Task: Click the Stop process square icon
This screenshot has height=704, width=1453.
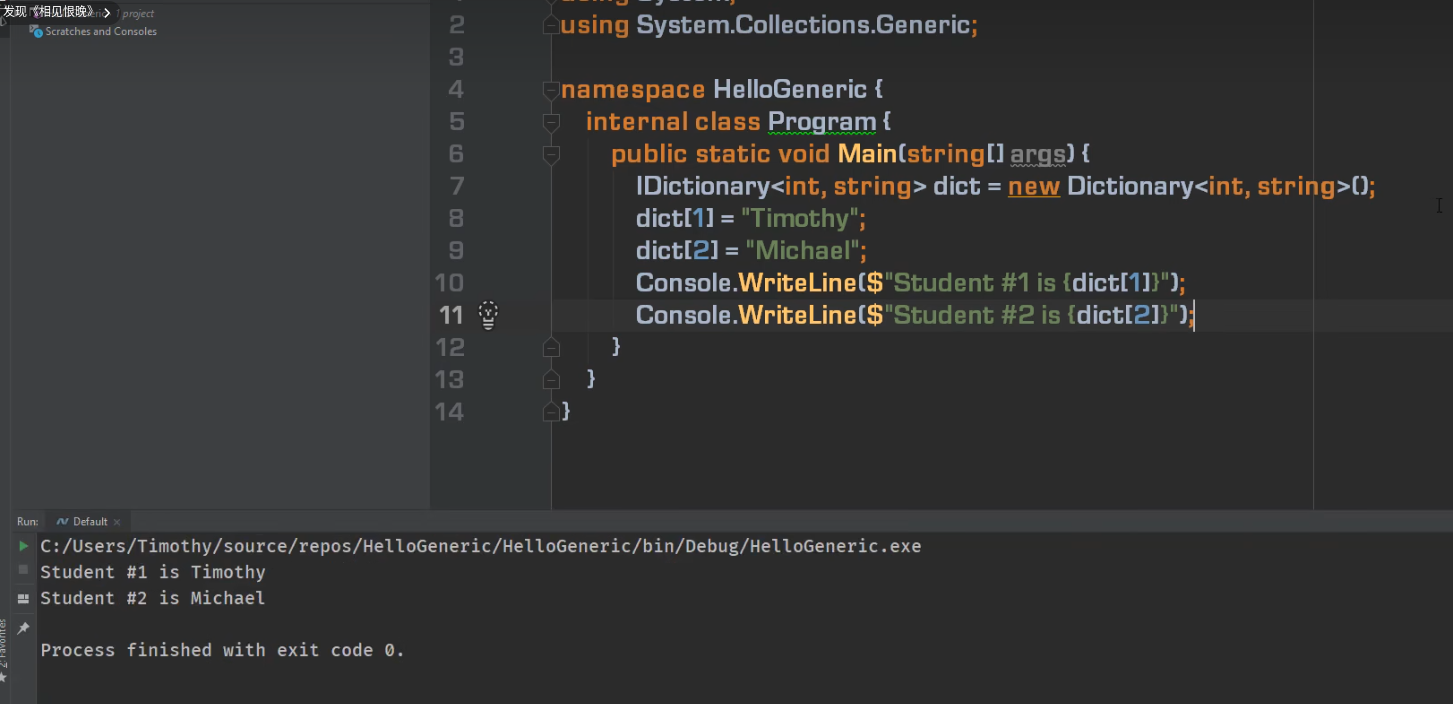Action: 23,570
